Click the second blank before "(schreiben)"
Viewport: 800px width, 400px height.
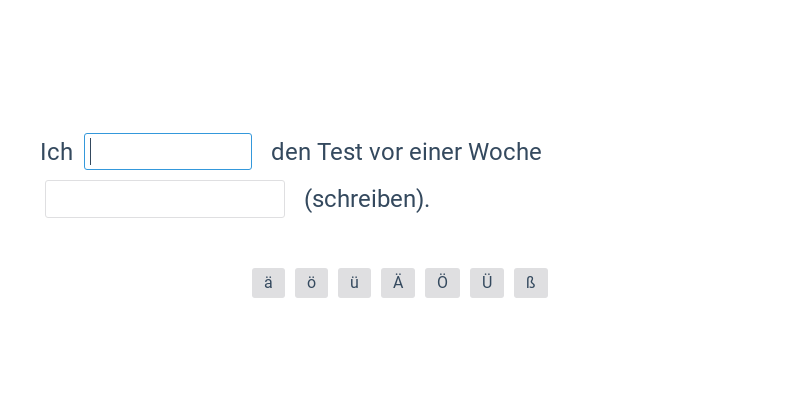coord(165,199)
